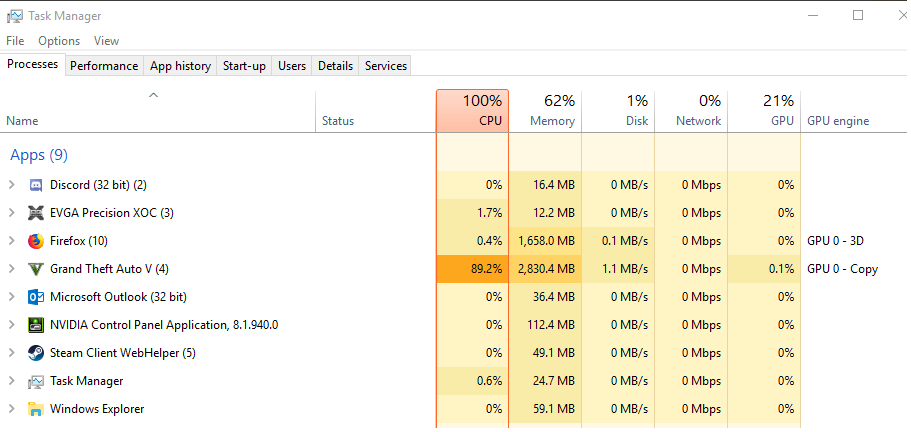The height and width of the screenshot is (432, 911).
Task: Click the Firefox browser icon
Action: [x=35, y=241]
